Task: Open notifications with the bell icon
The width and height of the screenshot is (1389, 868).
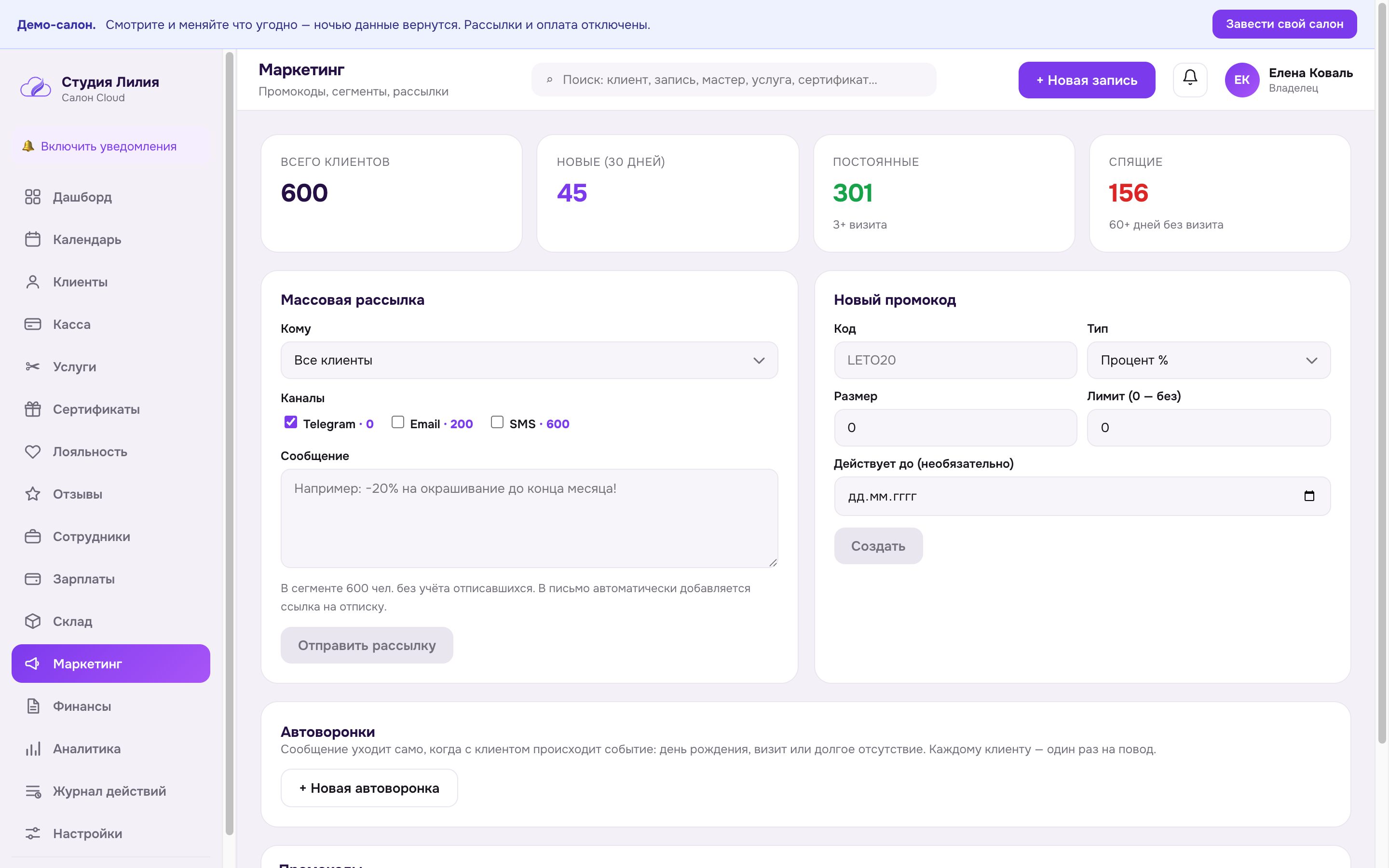Action: [x=1190, y=80]
